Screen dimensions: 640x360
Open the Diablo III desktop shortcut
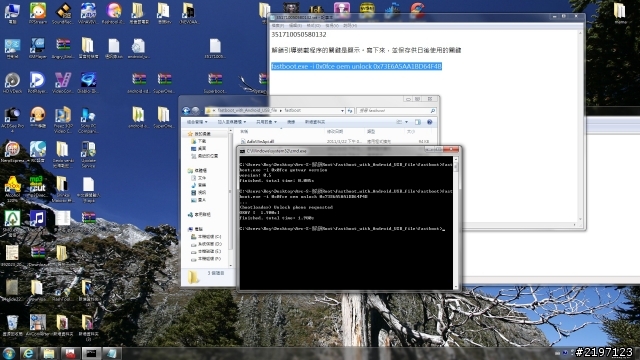tap(88, 83)
